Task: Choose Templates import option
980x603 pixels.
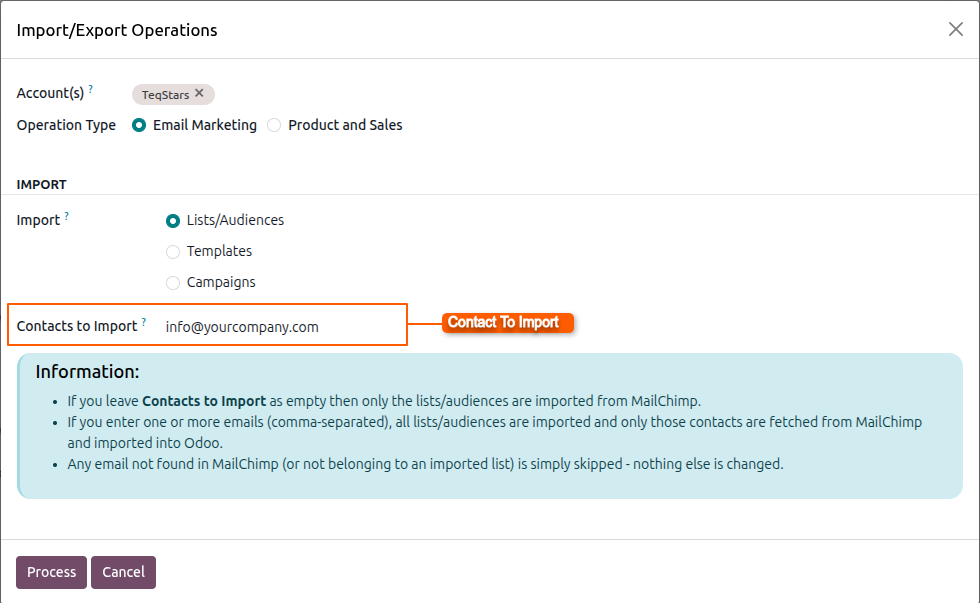Action: pos(172,251)
